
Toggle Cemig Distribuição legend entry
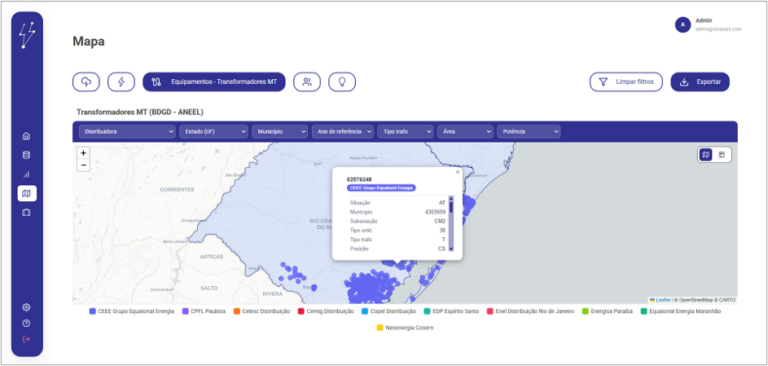click(326, 312)
